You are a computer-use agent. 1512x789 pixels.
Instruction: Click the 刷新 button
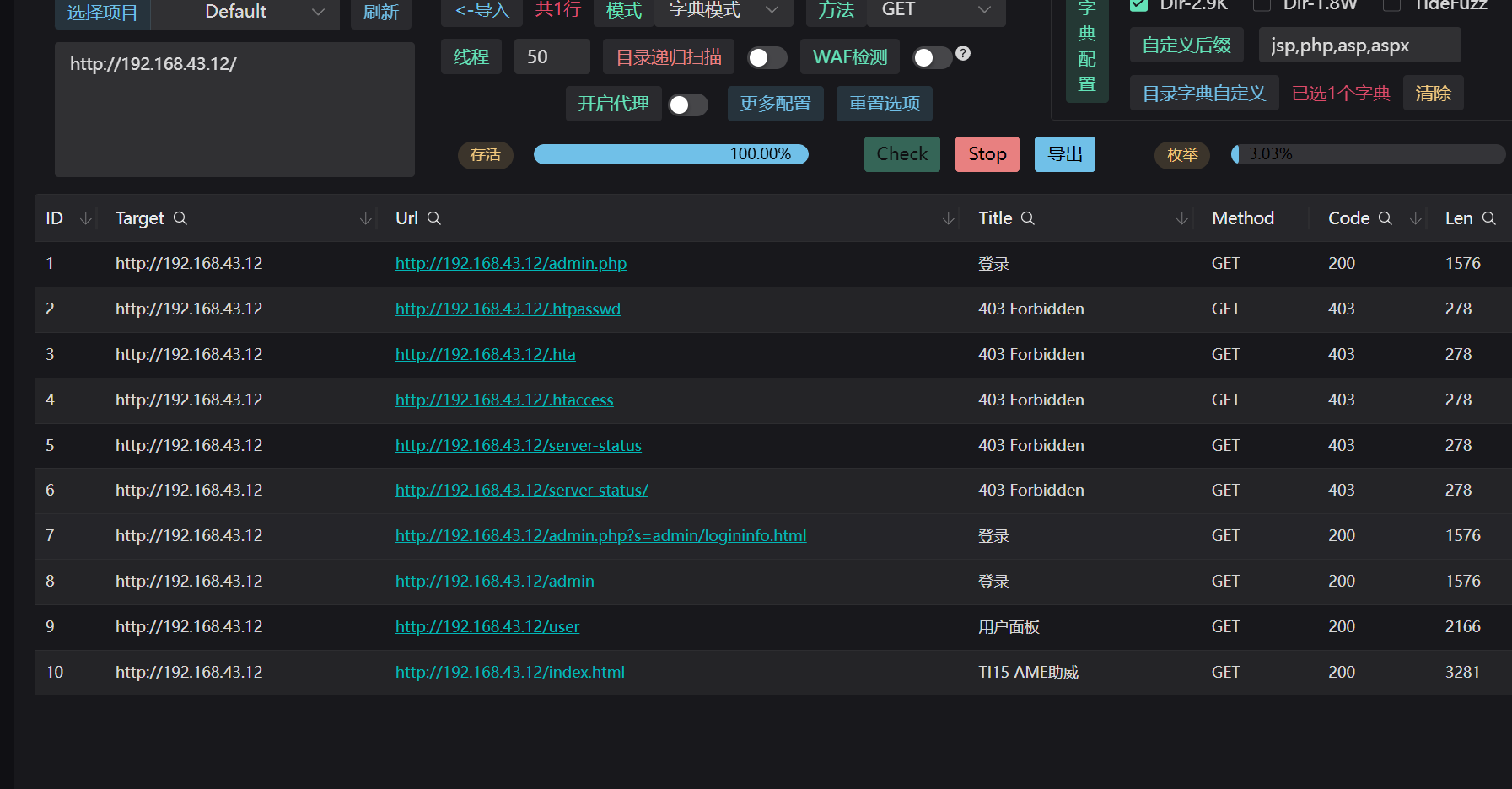381,12
